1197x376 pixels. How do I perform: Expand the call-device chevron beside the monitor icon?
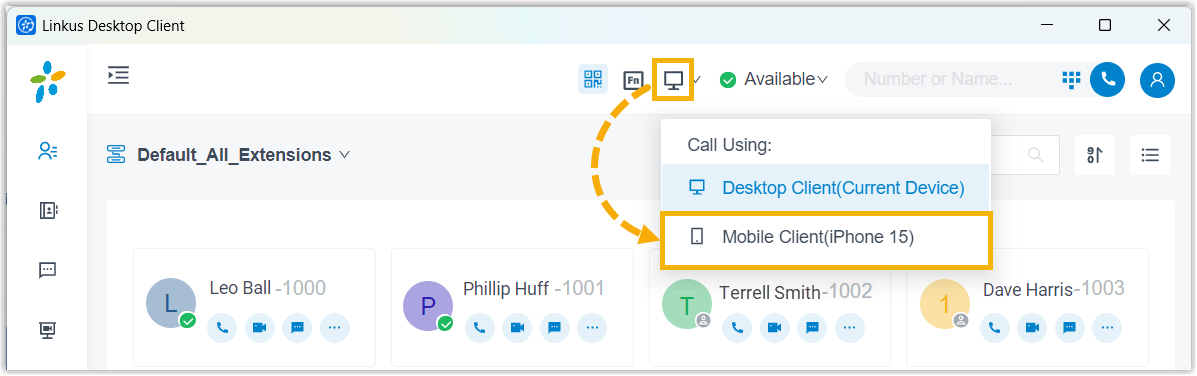click(x=697, y=79)
